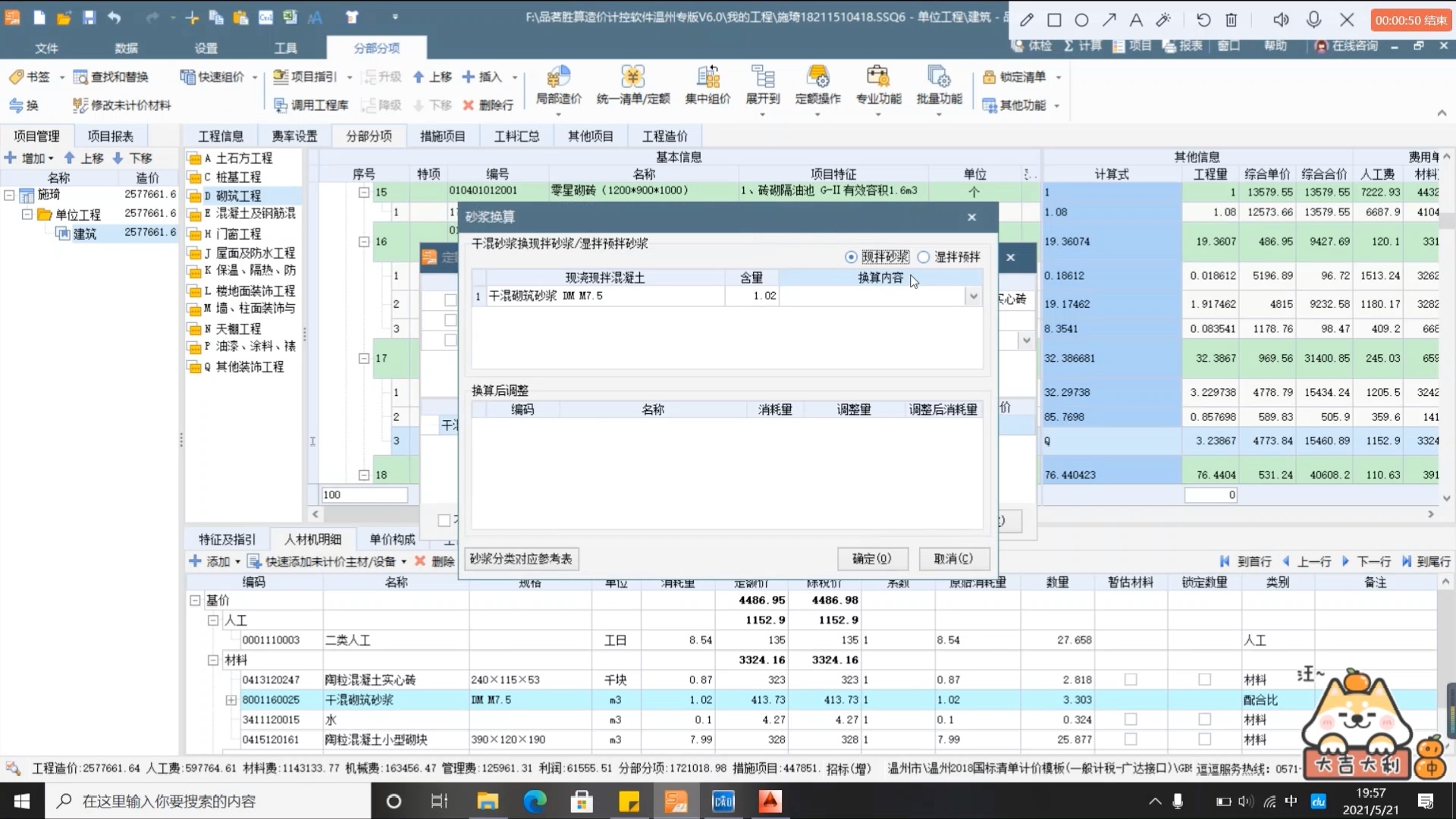Collapse the 人工 group
This screenshot has width=1456, height=819.
click(x=213, y=620)
